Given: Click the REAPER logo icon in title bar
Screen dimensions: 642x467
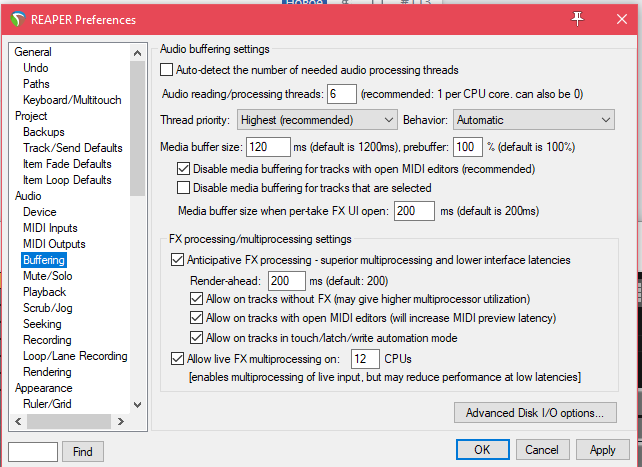Looking at the screenshot, I should coord(17,19).
